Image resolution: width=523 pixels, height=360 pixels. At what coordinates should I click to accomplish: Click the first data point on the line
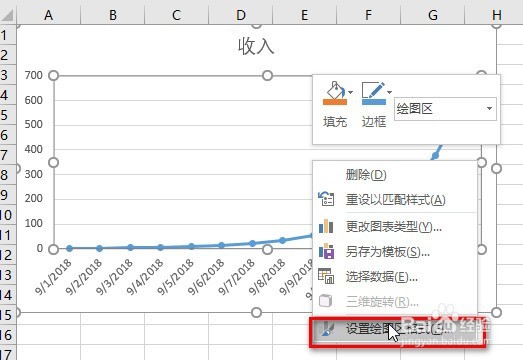click(69, 248)
